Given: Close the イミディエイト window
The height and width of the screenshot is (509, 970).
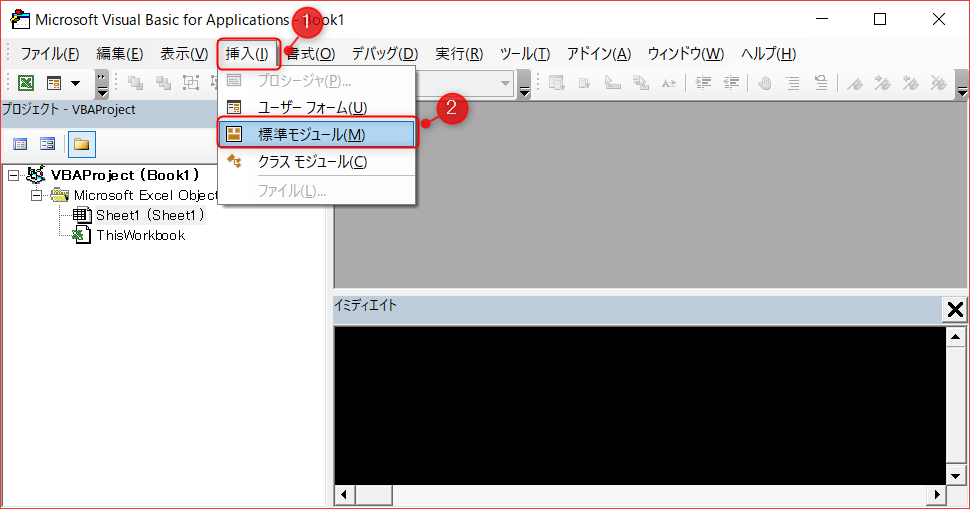Looking at the screenshot, I should click(x=955, y=309).
